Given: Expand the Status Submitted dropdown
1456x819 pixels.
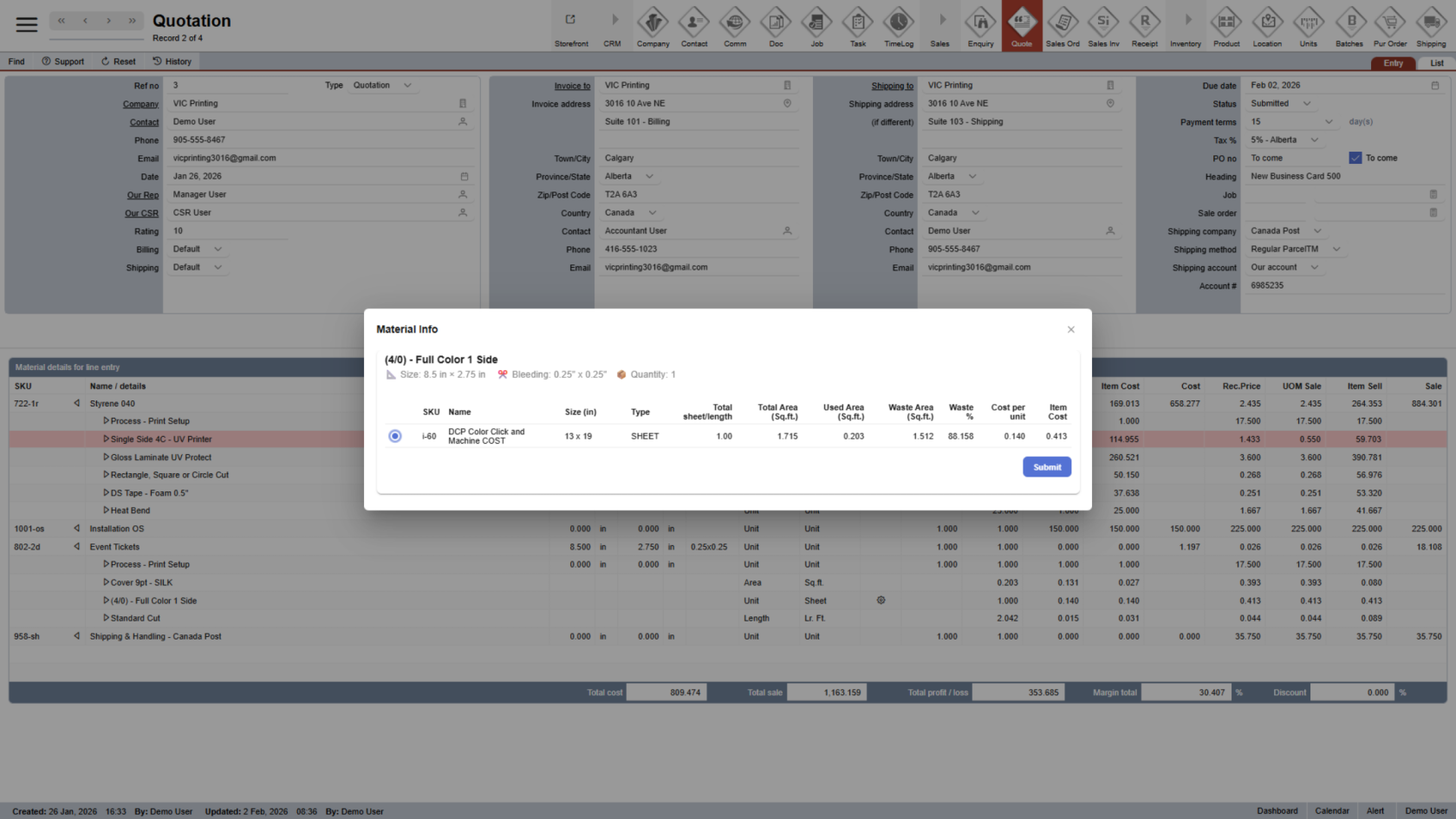Looking at the screenshot, I should click(1307, 104).
